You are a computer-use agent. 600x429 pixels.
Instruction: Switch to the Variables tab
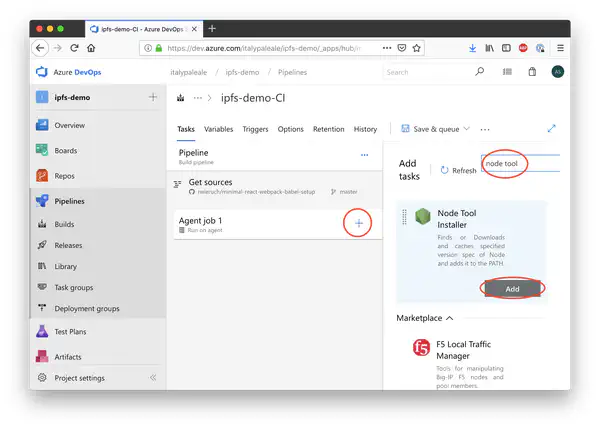click(x=218, y=129)
